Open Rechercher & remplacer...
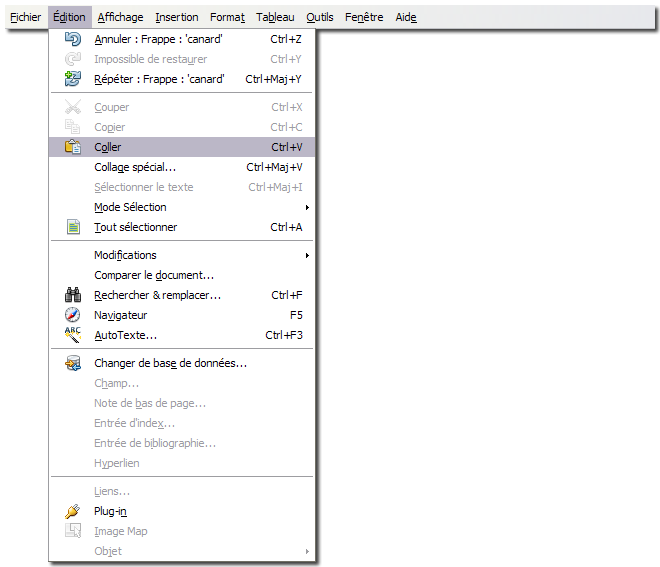Screen dimensions: 660x567 pyautogui.click(x=182, y=295)
